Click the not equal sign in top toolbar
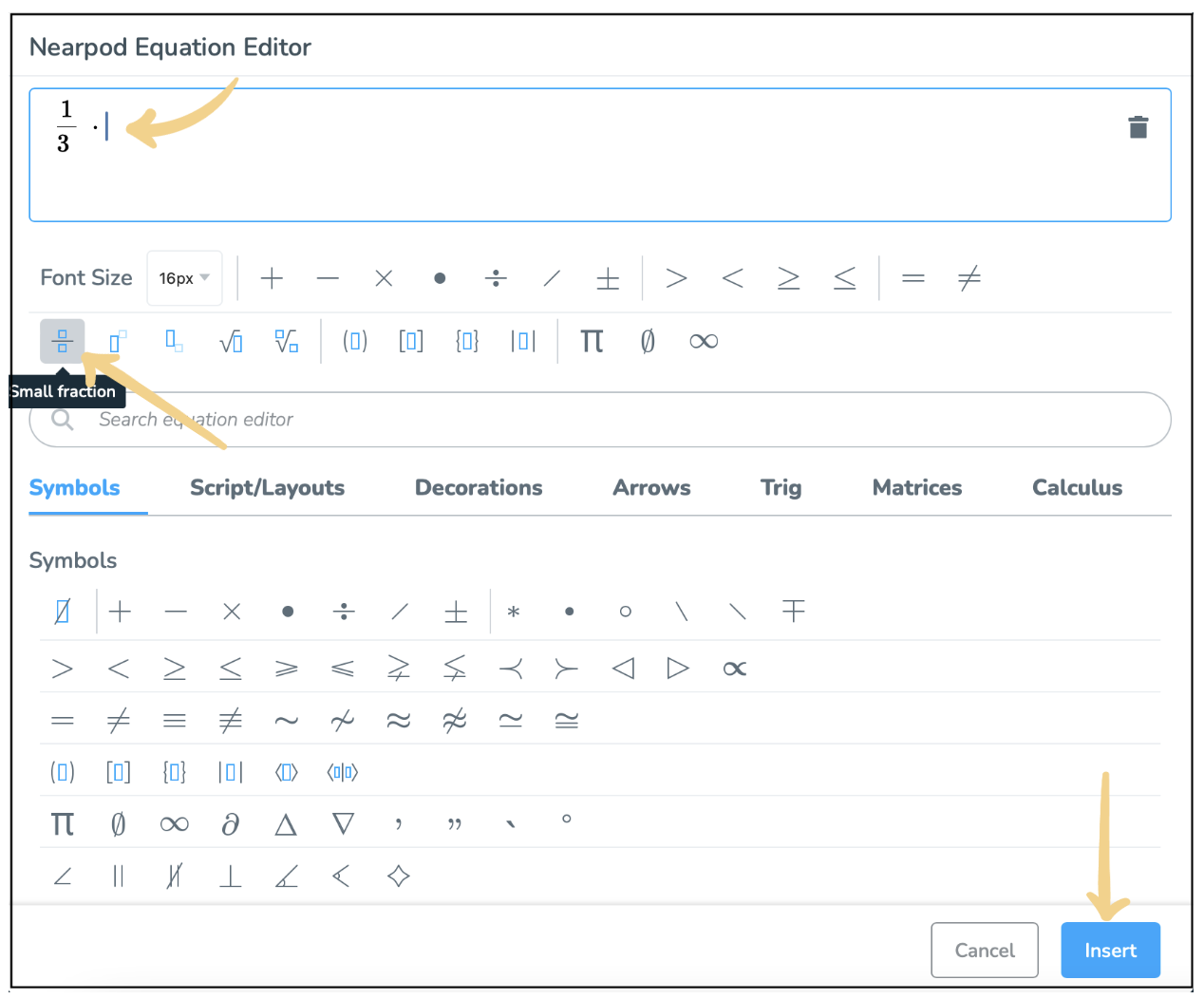Image resolution: width=1204 pixels, height=999 pixels. tap(969, 278)
